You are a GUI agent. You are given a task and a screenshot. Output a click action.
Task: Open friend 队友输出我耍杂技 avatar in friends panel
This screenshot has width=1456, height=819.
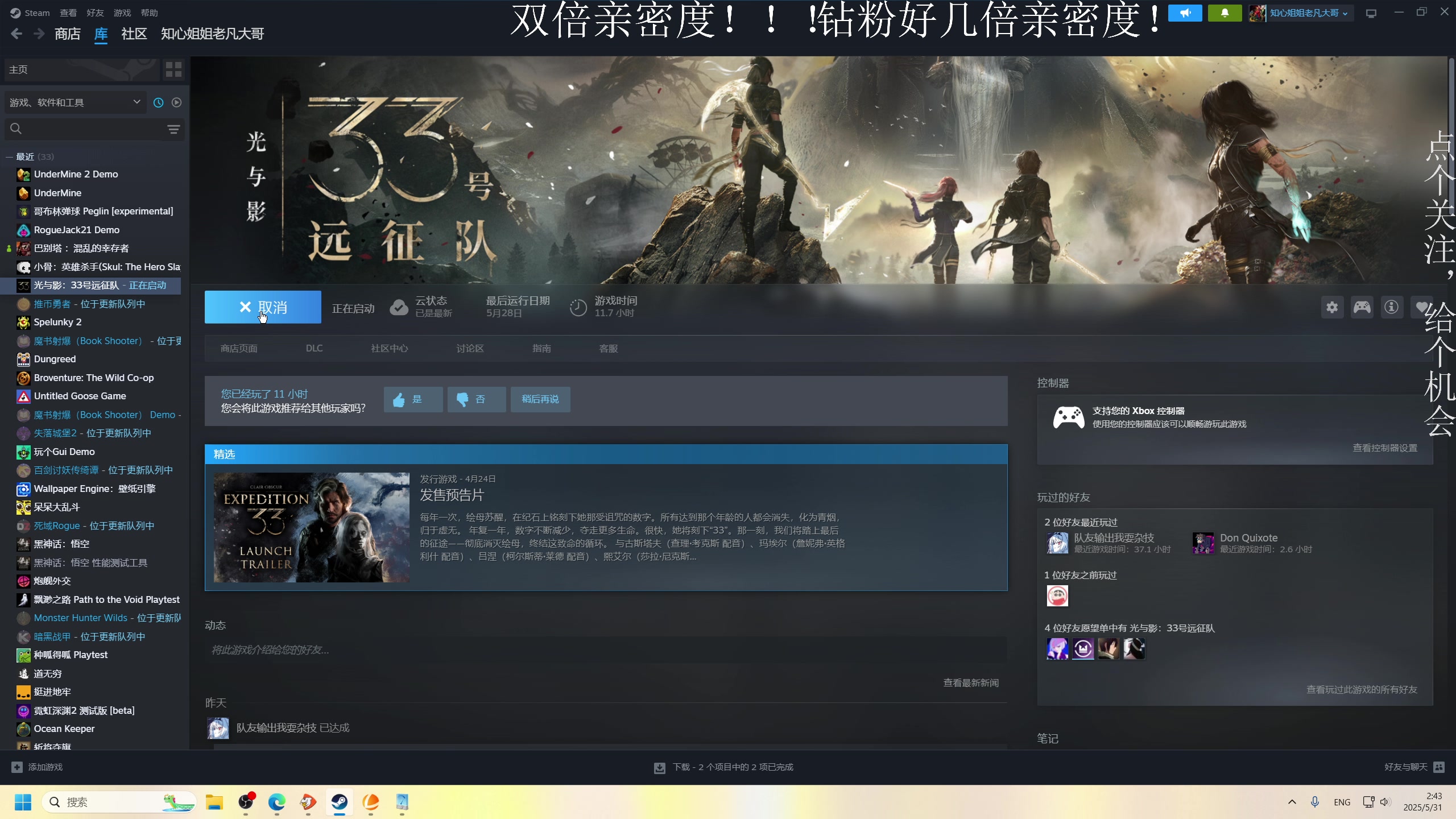pos(1058,543)
